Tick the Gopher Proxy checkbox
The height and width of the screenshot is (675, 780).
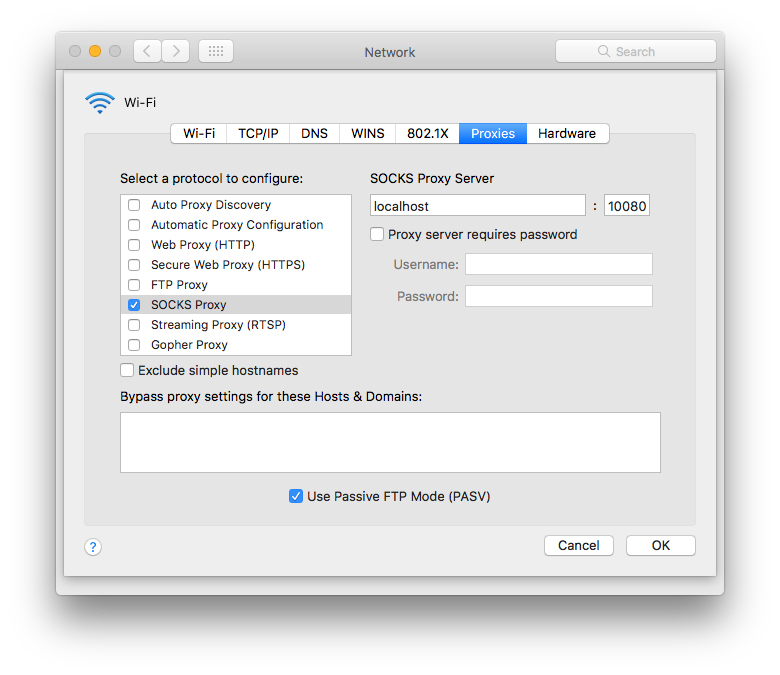134,345
